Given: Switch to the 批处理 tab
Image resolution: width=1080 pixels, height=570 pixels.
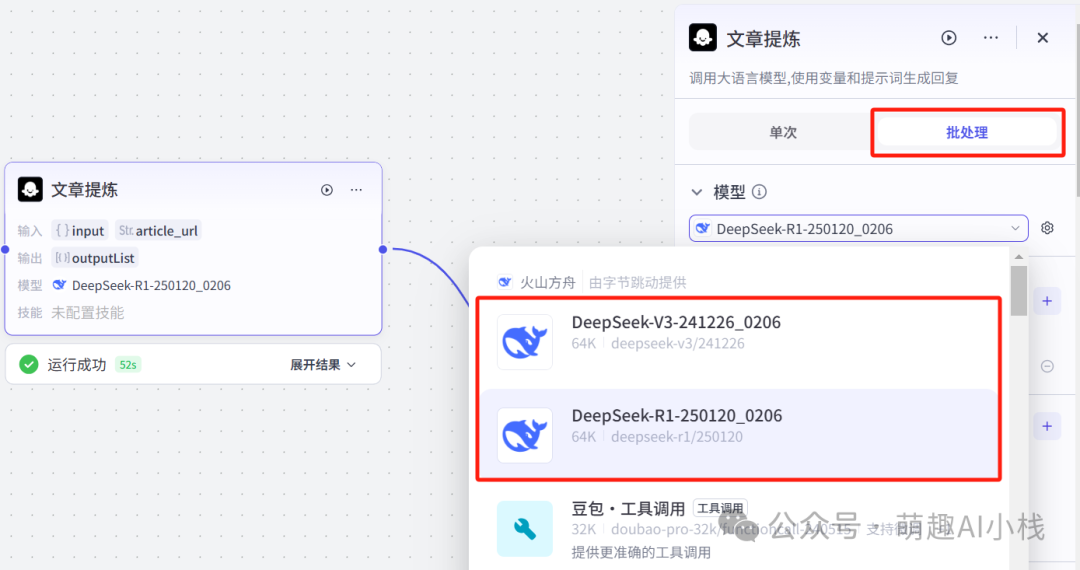Looking at the screenshot, I should coord(967,132).
